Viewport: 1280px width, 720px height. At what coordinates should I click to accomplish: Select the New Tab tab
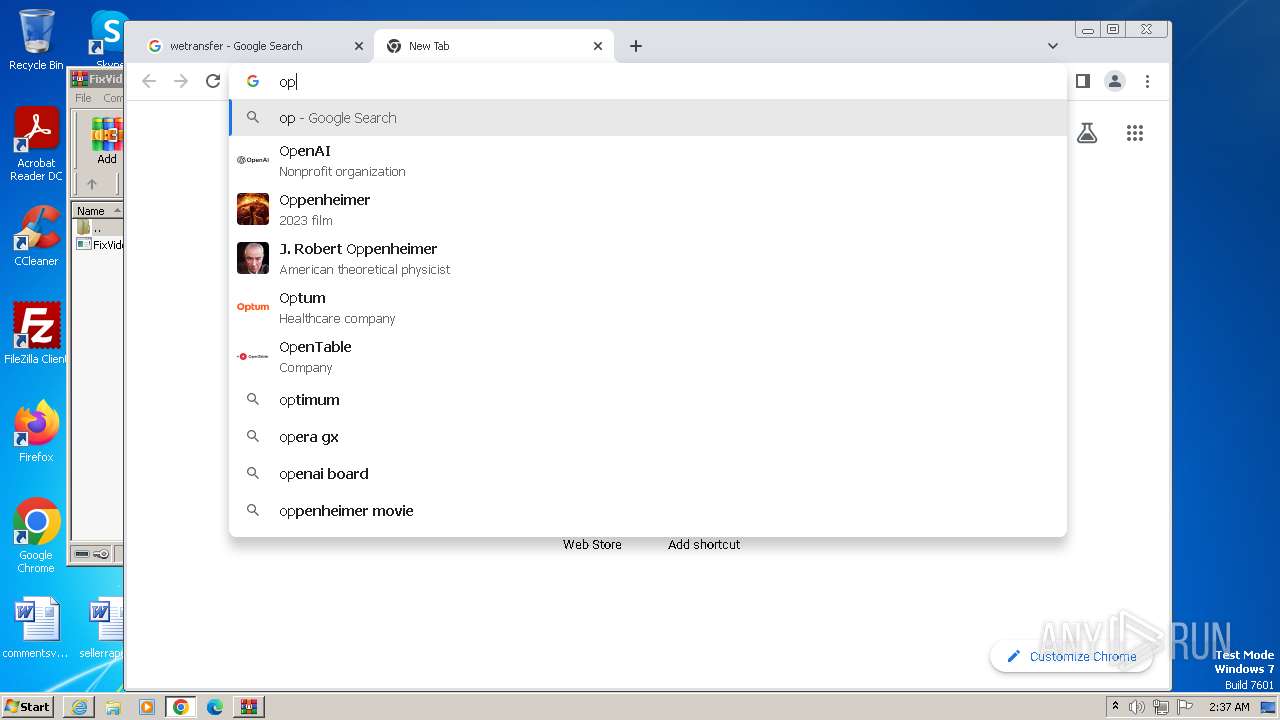click(x=493, y=46)
